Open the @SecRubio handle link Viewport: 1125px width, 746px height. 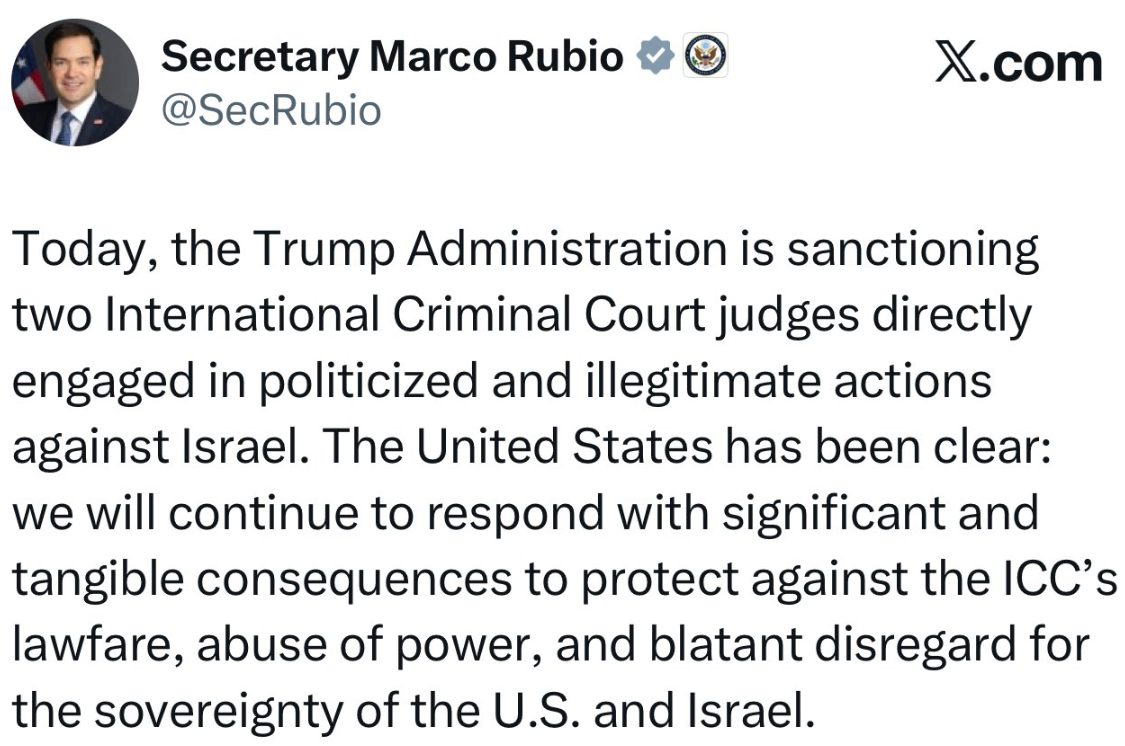[x=271, y=110]
